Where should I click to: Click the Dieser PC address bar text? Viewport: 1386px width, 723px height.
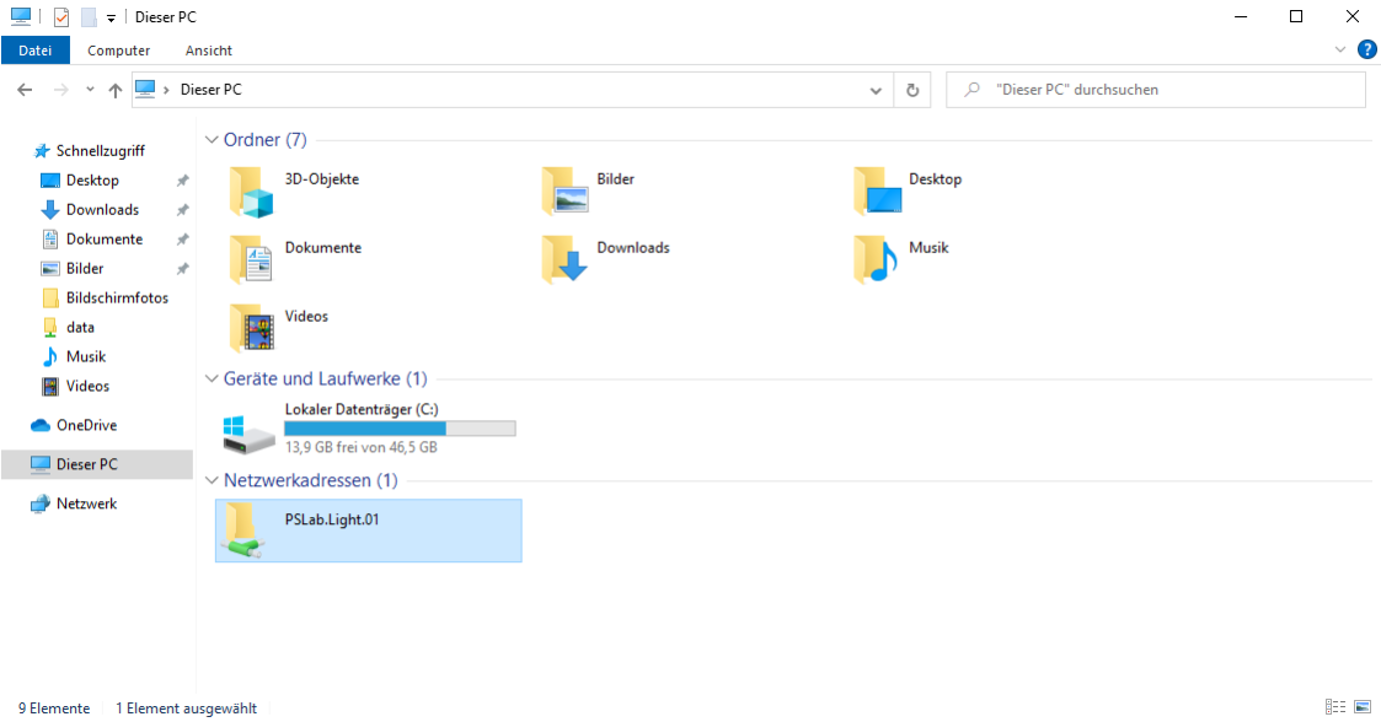tap(211, 90)
